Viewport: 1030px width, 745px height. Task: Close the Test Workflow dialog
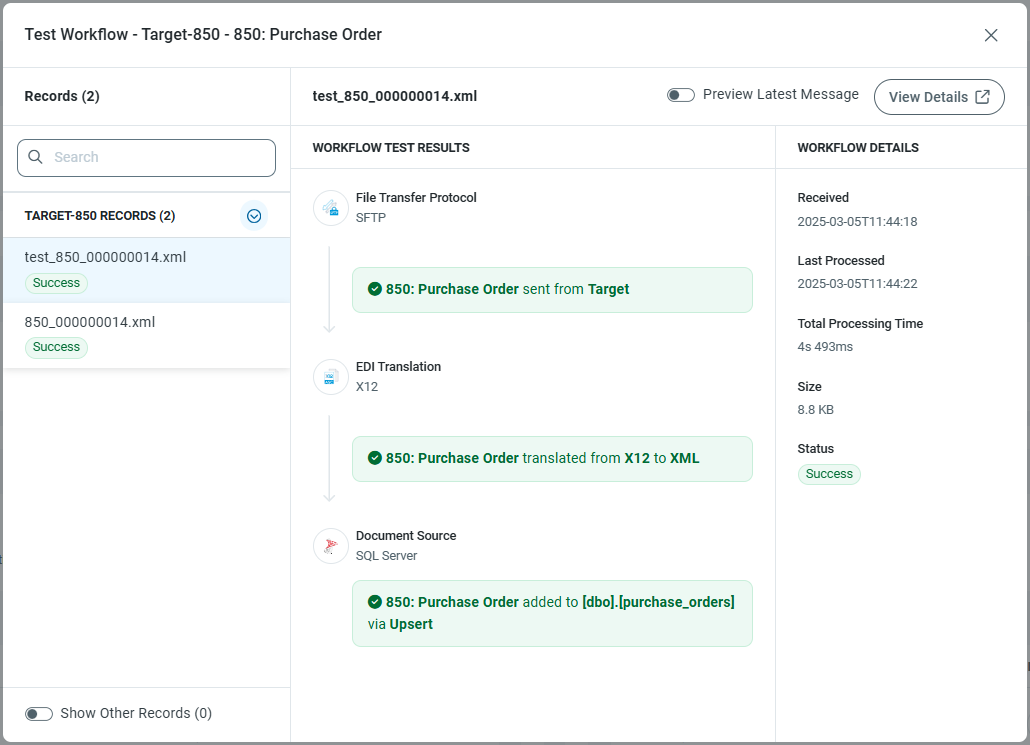click(991, 35)
